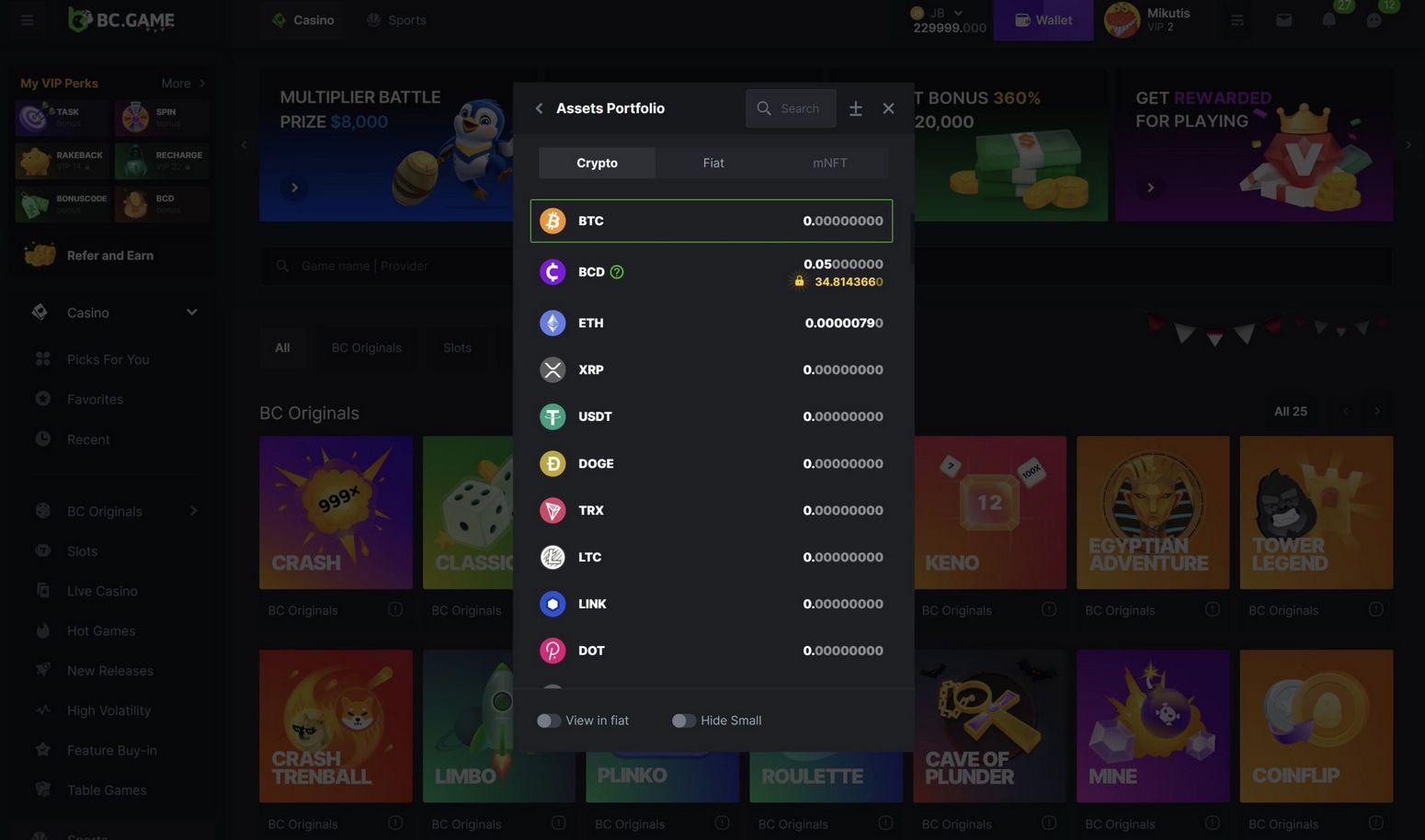View All 25 BC Originals
1425x840 pixels.
tap(1291, 411)
